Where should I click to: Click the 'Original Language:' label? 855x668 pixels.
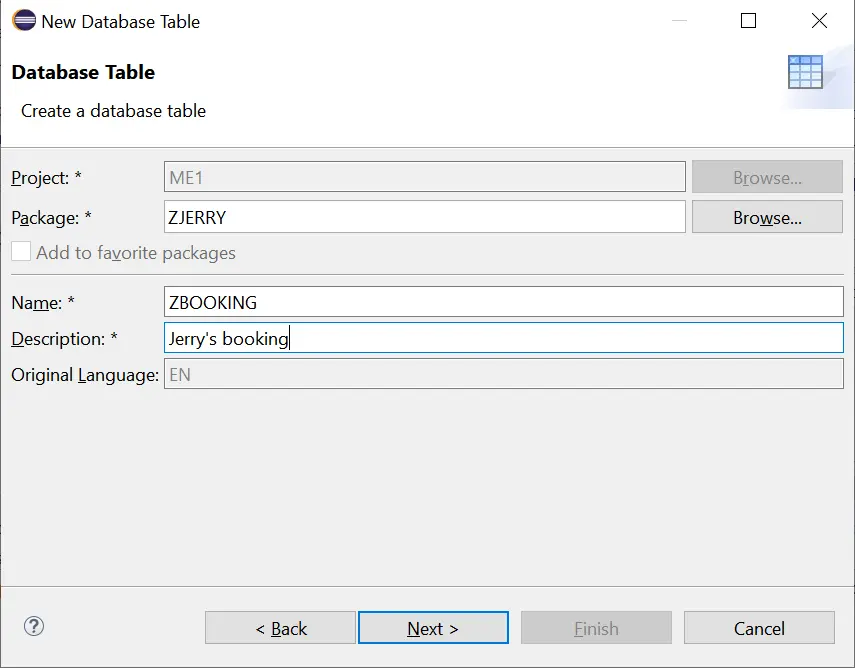(x=85, y=375)
